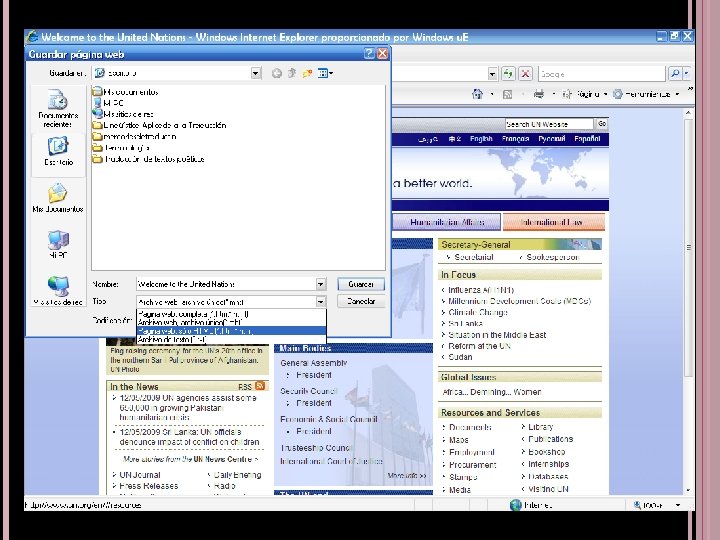Select Mi PC in the places bar

[58, 245]
